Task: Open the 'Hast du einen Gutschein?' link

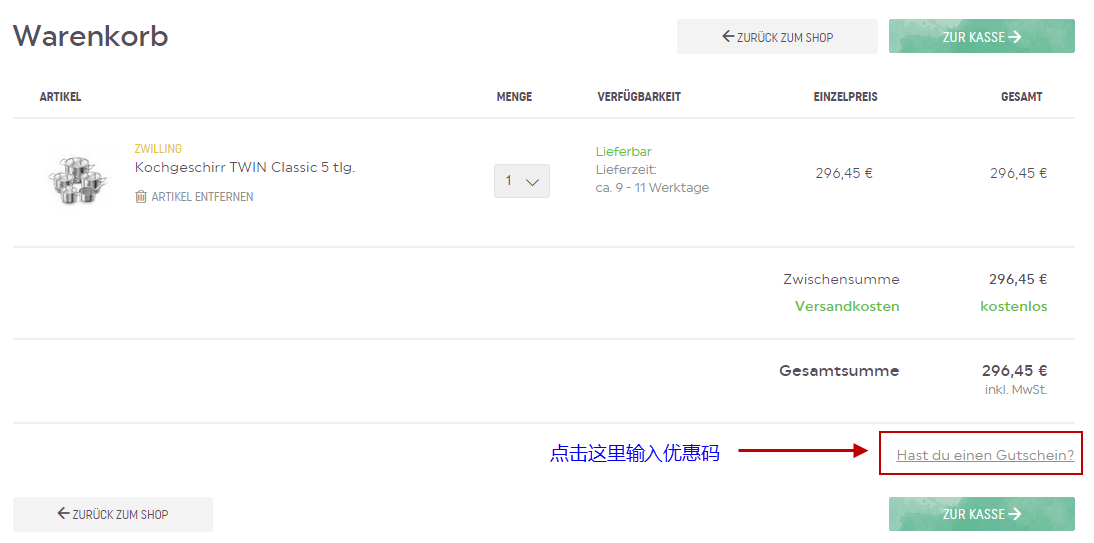Action: pos(985,456)
